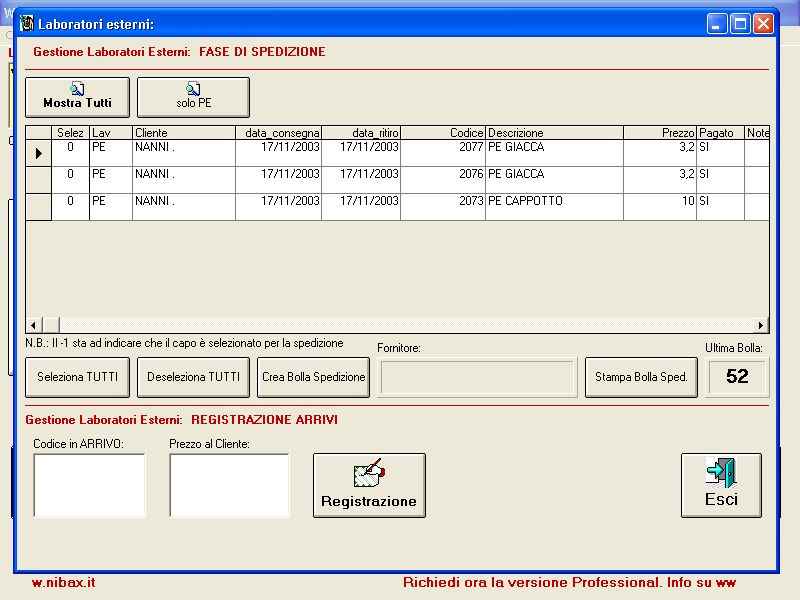The width and height of the screenshot is (800, 600).
Task: Click the Prezzo column header
Action: [x=660, y=133]
